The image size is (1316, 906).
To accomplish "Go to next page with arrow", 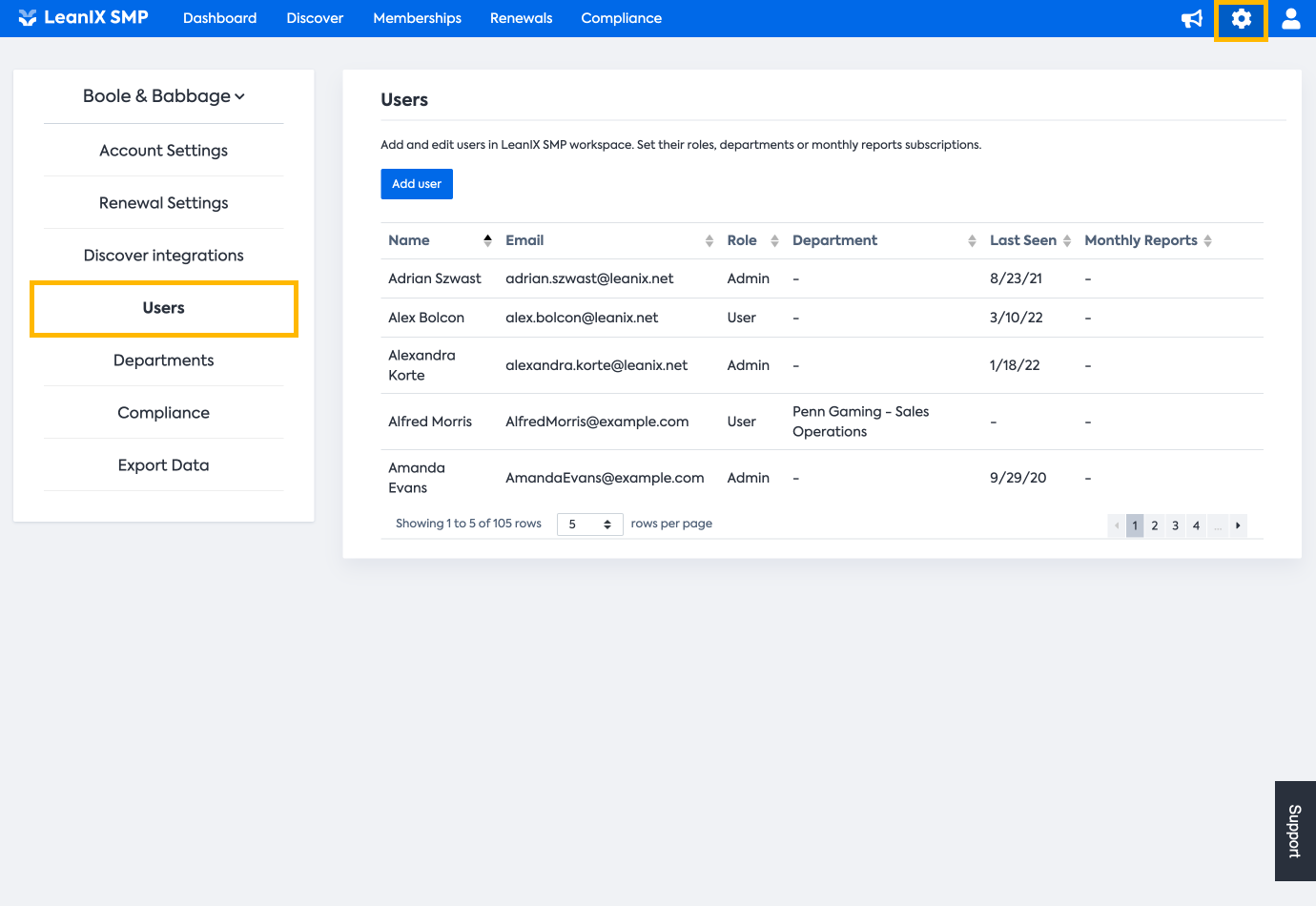I will (x=1238, y=525).
